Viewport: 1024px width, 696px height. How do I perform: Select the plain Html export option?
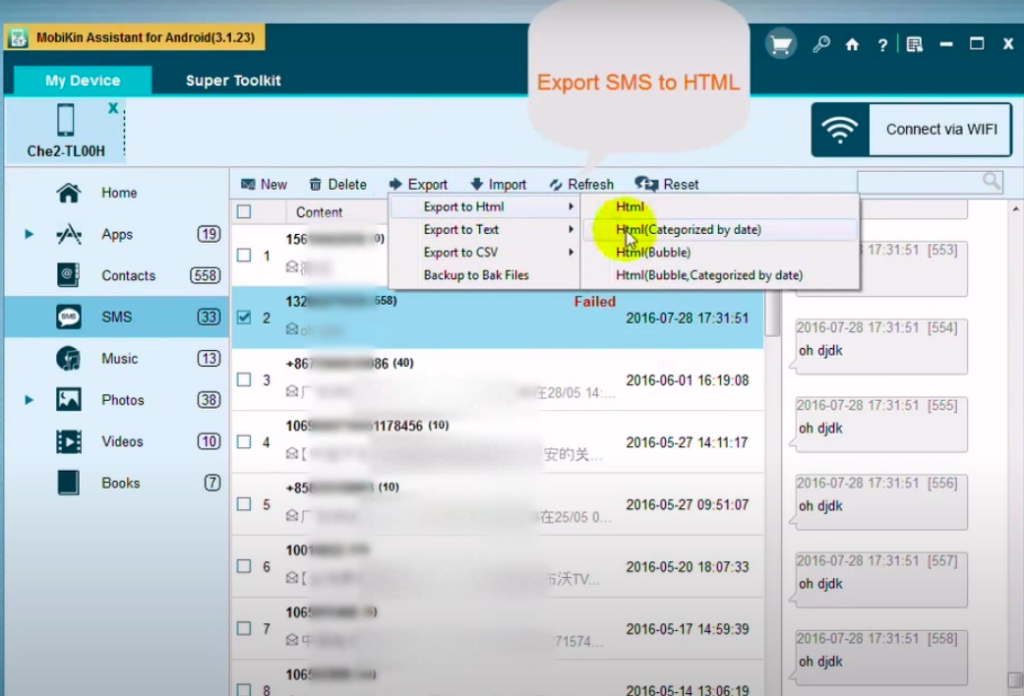pos(720,207)
